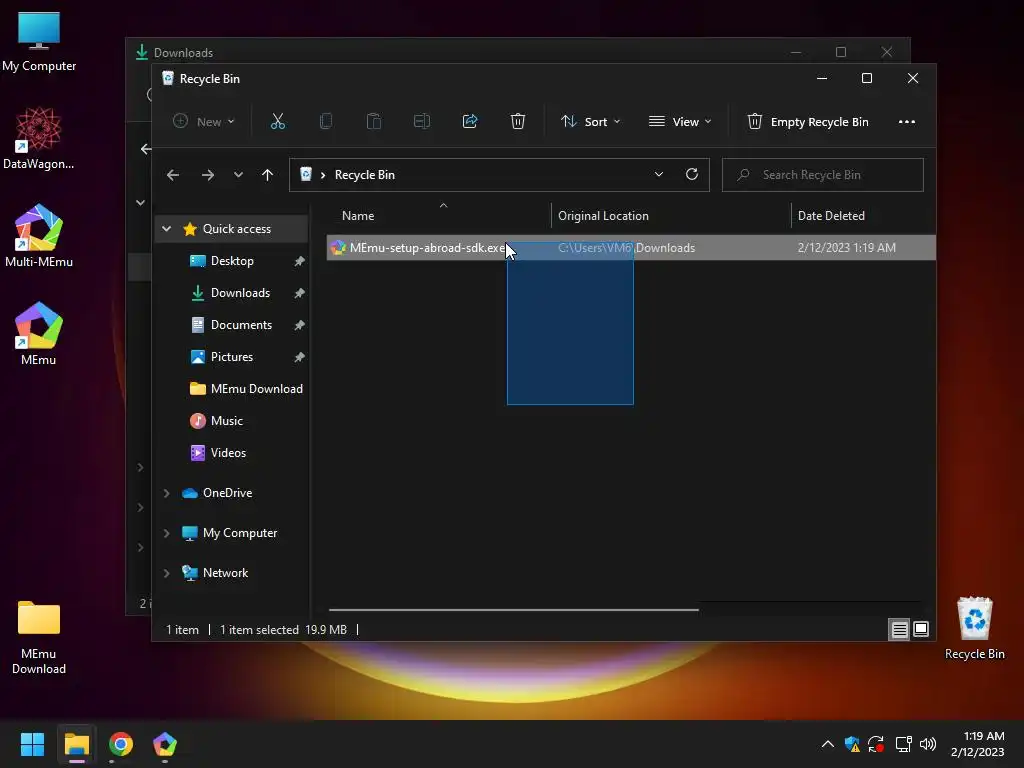Screen dimensions: 1024x768
Task: Click File Explorer in the taskbar
Action: 77,744
